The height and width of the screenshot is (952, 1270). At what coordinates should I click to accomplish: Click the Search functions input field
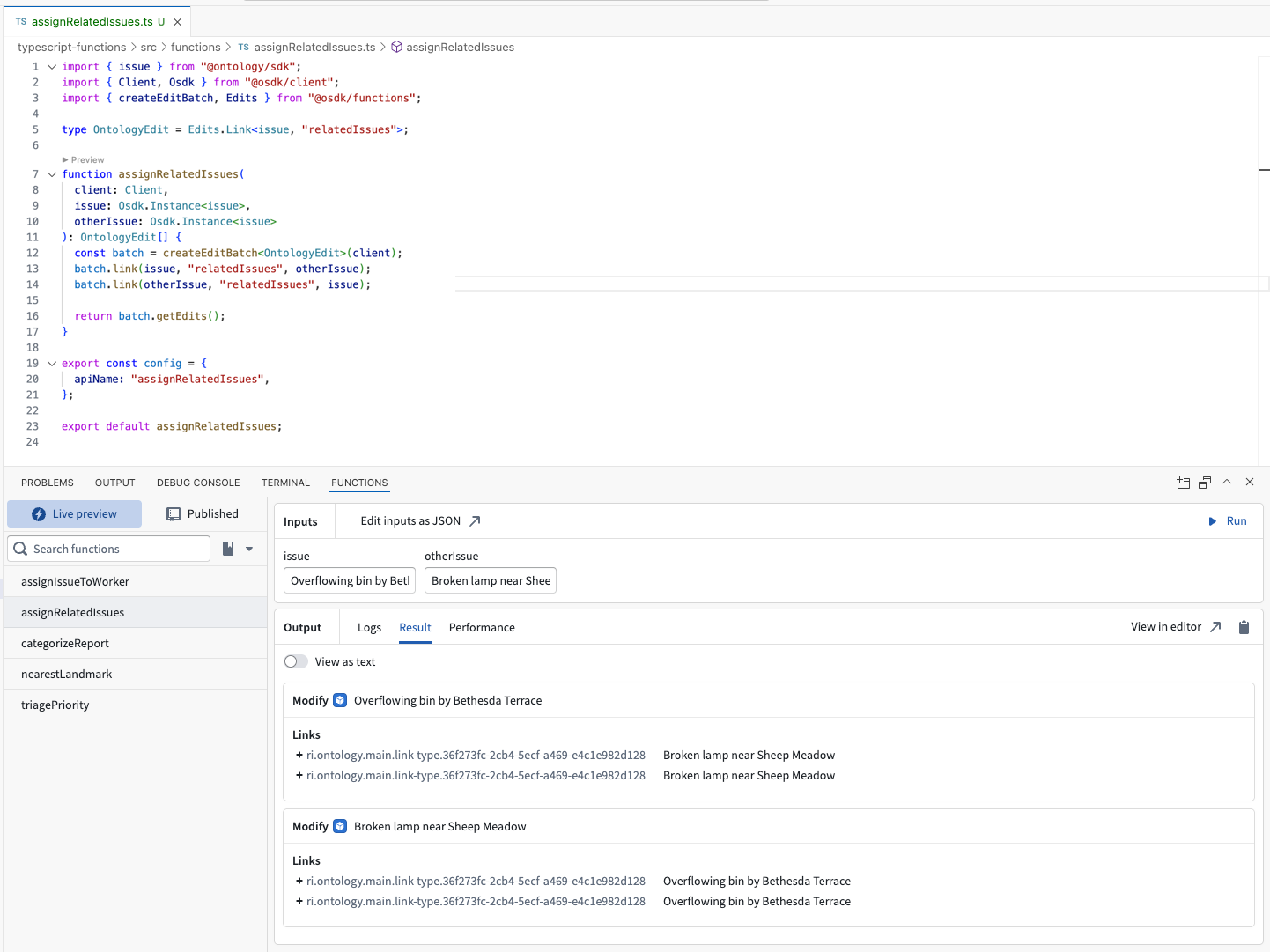tap(109, 549)
